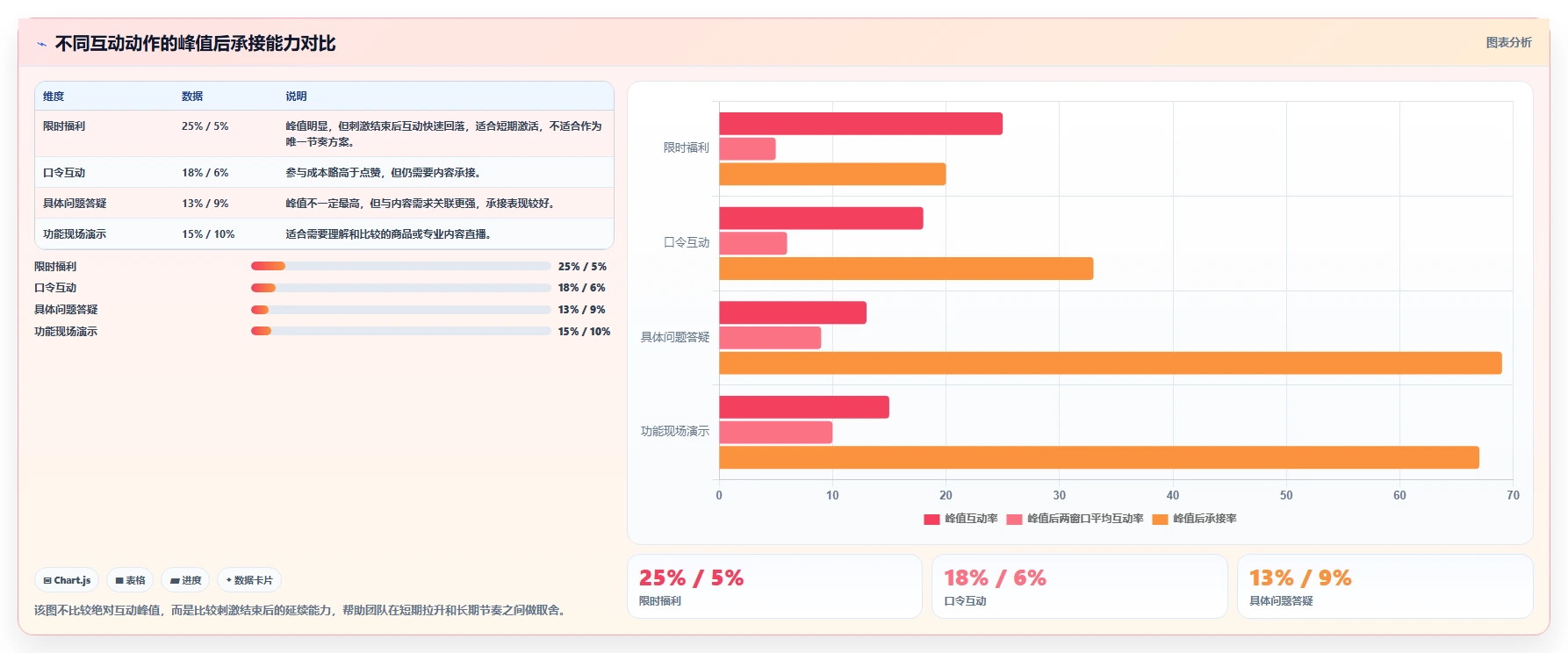Viewport: 1568px width, 653px height.
Task: Click the 峰值后承接率 legend text
Action: coord(1205,519)
